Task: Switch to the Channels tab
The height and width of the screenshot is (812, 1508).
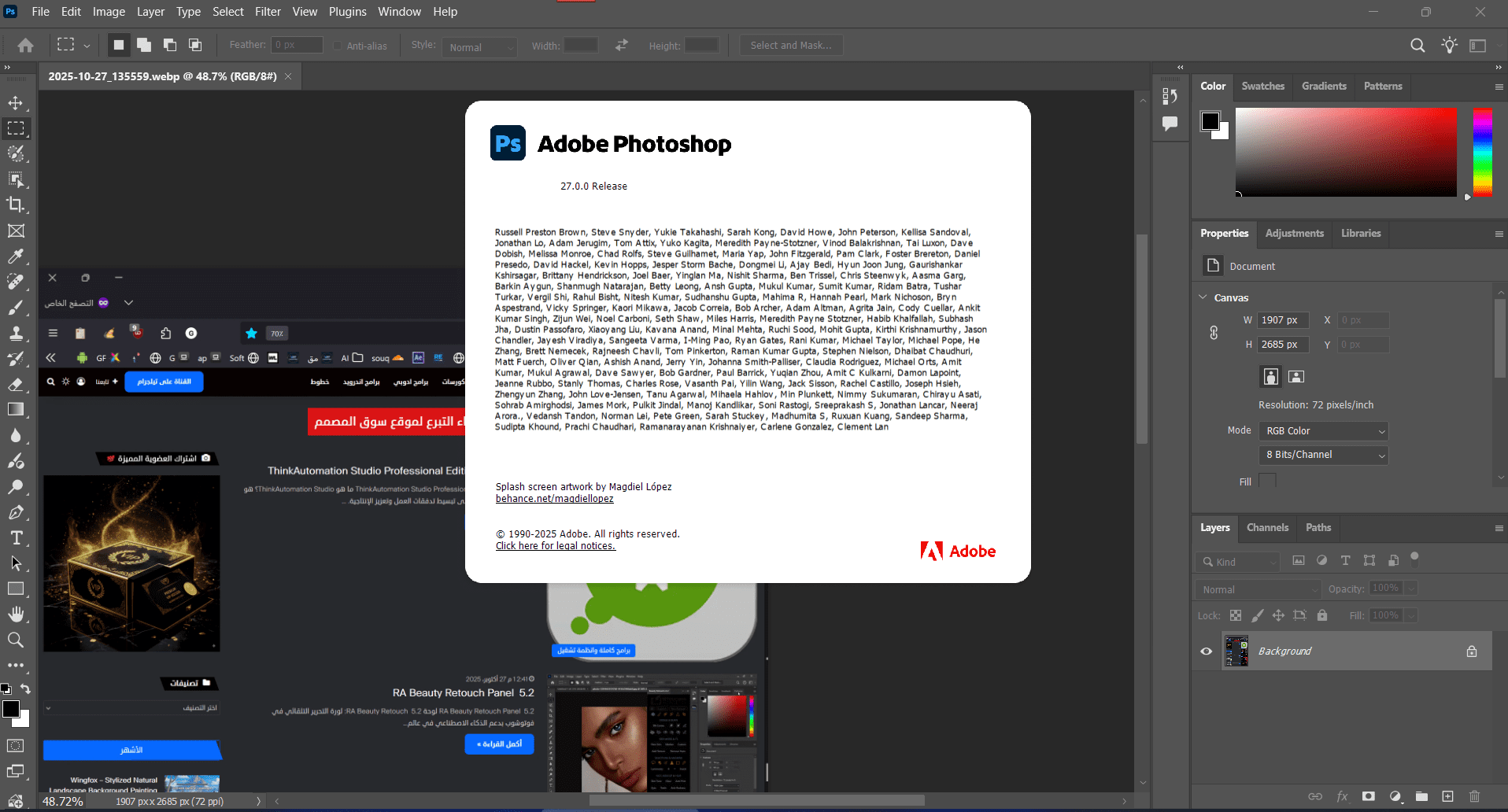Action: 1267,528
